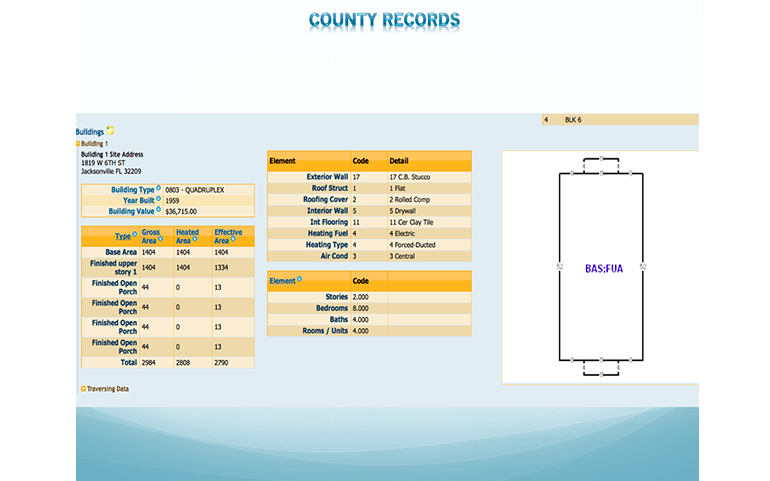Select the Heating Type row
The width and height of the screenshot is (770, 481).
(368, 244)
